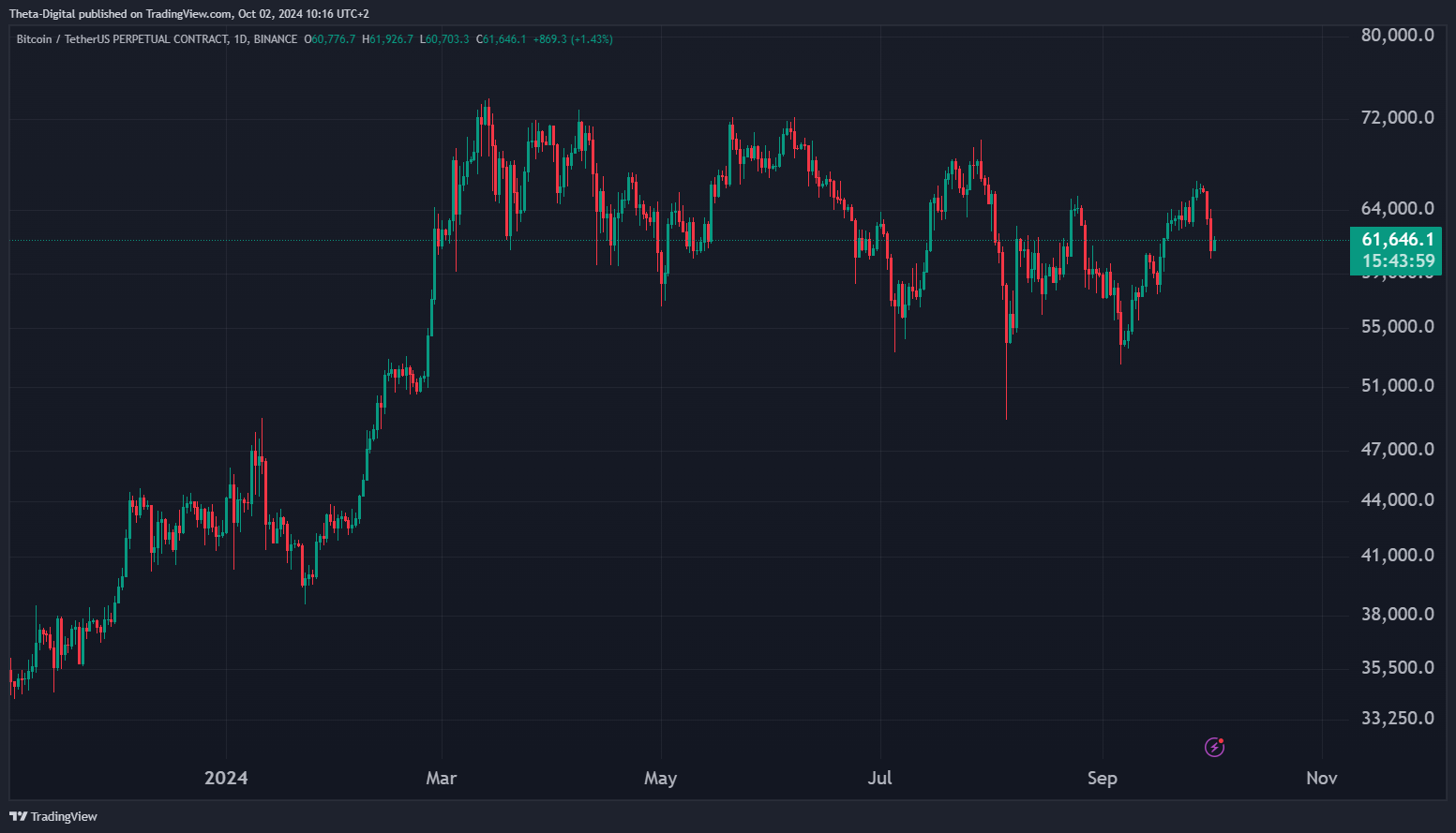Click the open value O60,776.7
1456x833 pixels.
330,39
